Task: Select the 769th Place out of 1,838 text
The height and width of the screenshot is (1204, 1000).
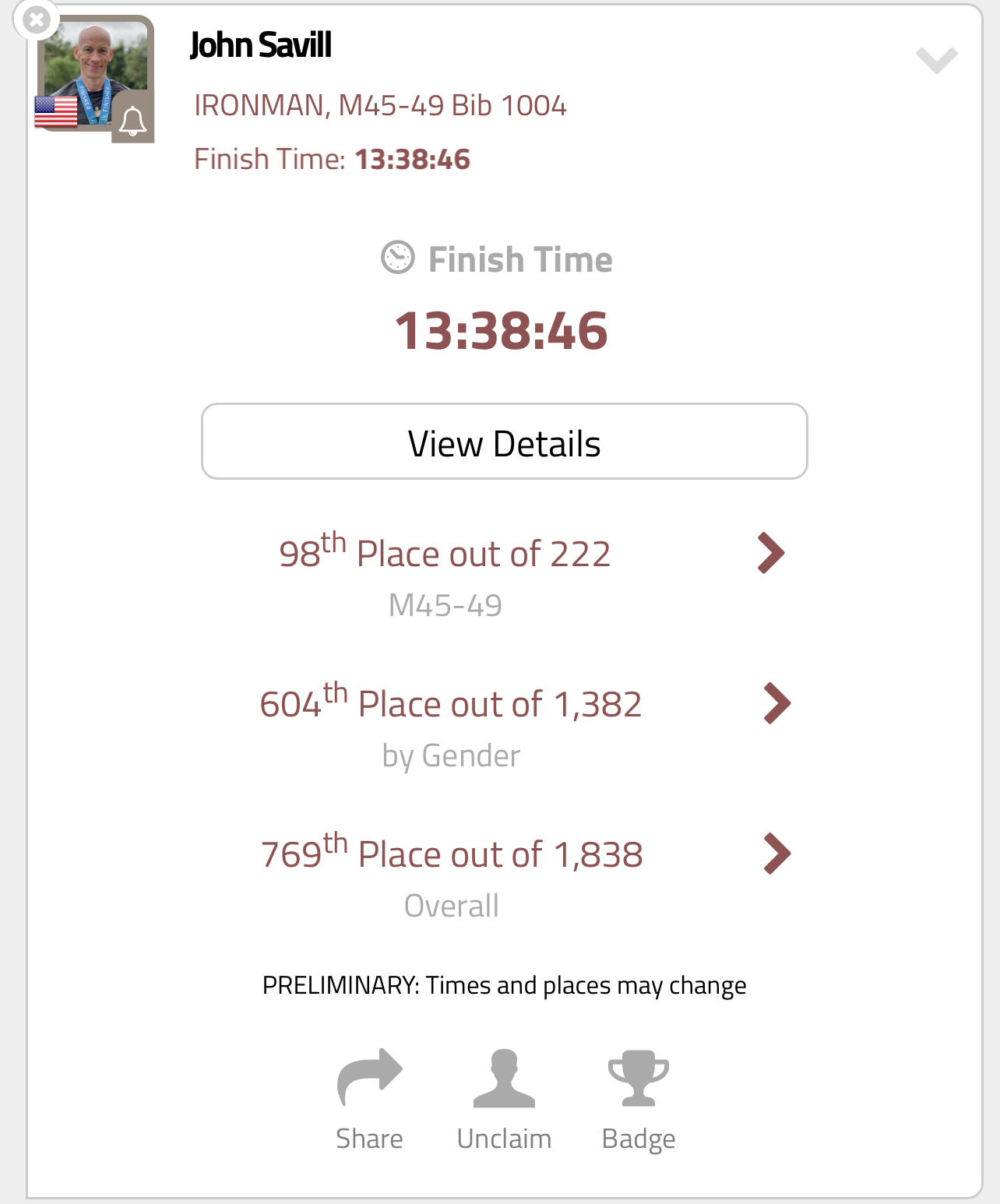Action: 452,854
